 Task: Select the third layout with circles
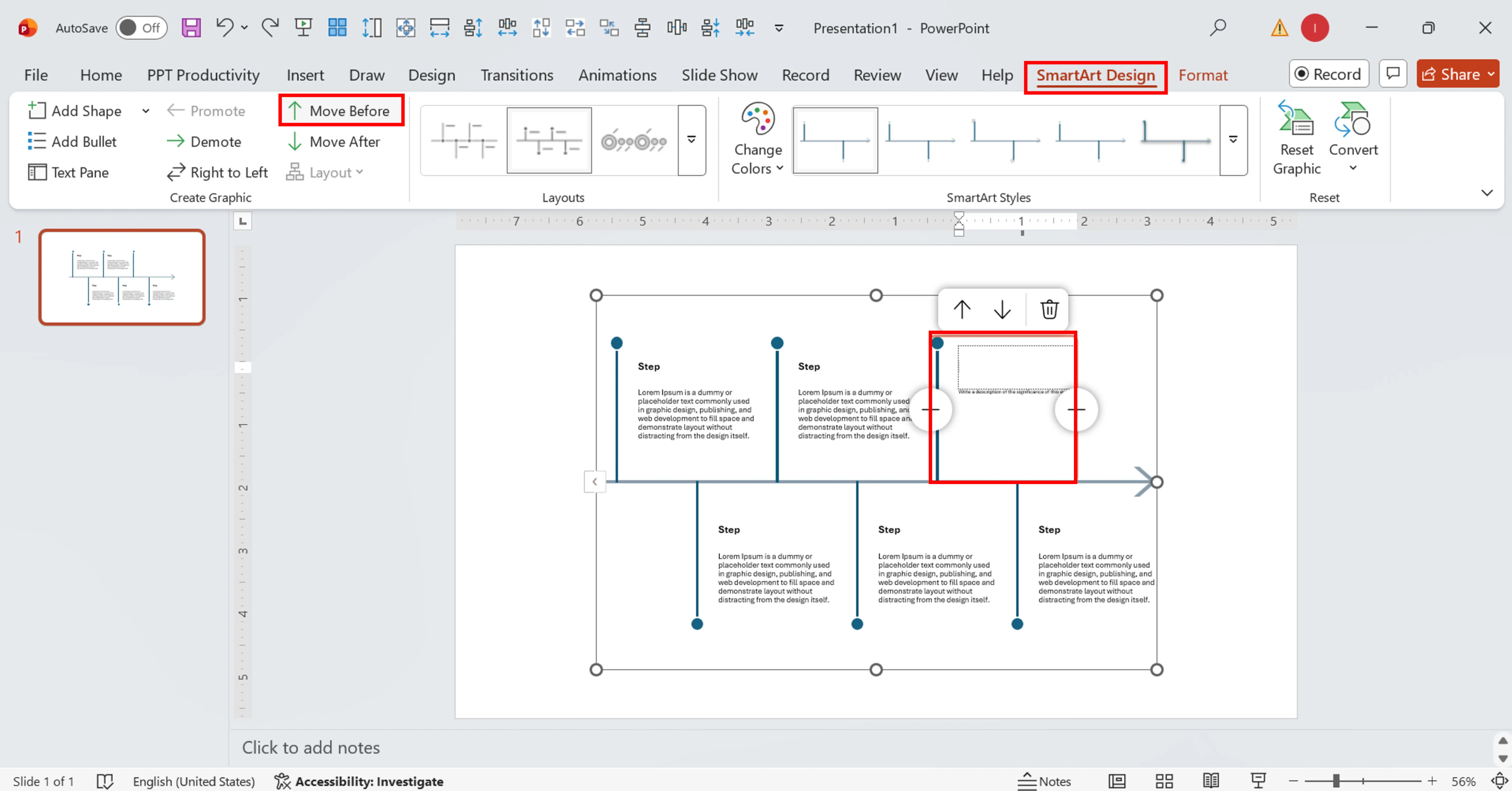tap(634, 140)
